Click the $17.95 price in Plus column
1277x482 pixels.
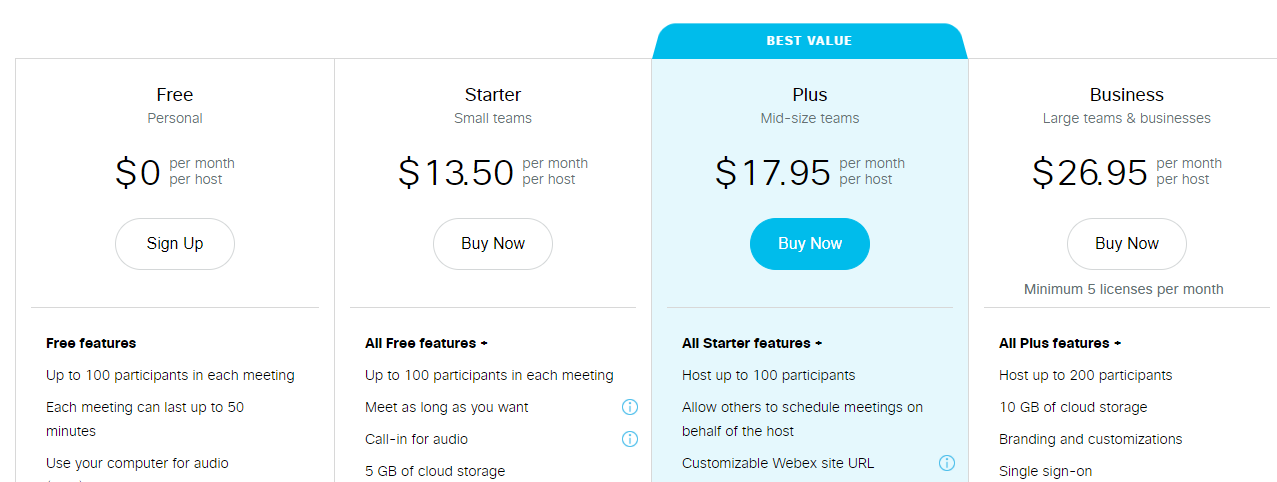pyautogui.click(x=773, y=173)
